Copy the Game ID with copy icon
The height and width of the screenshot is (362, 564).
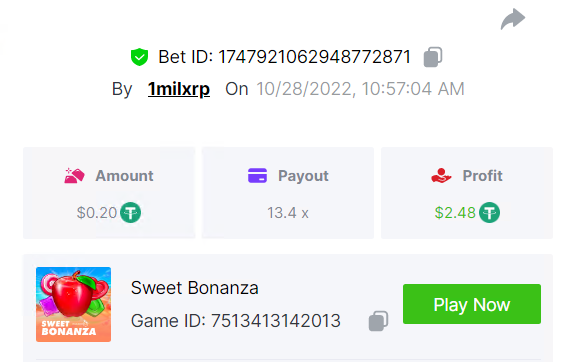[x=378, y=321]
